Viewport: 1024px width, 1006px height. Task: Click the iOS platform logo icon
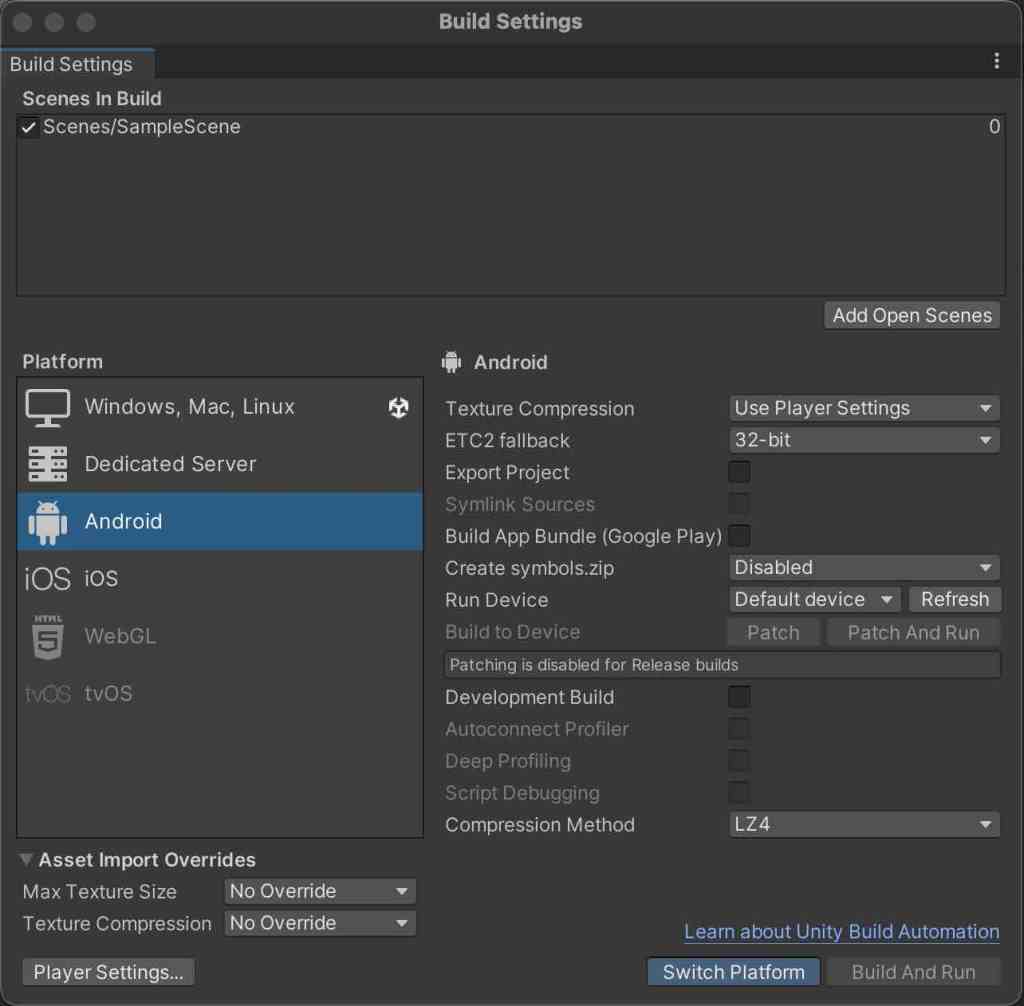click(x=47, y=579)
